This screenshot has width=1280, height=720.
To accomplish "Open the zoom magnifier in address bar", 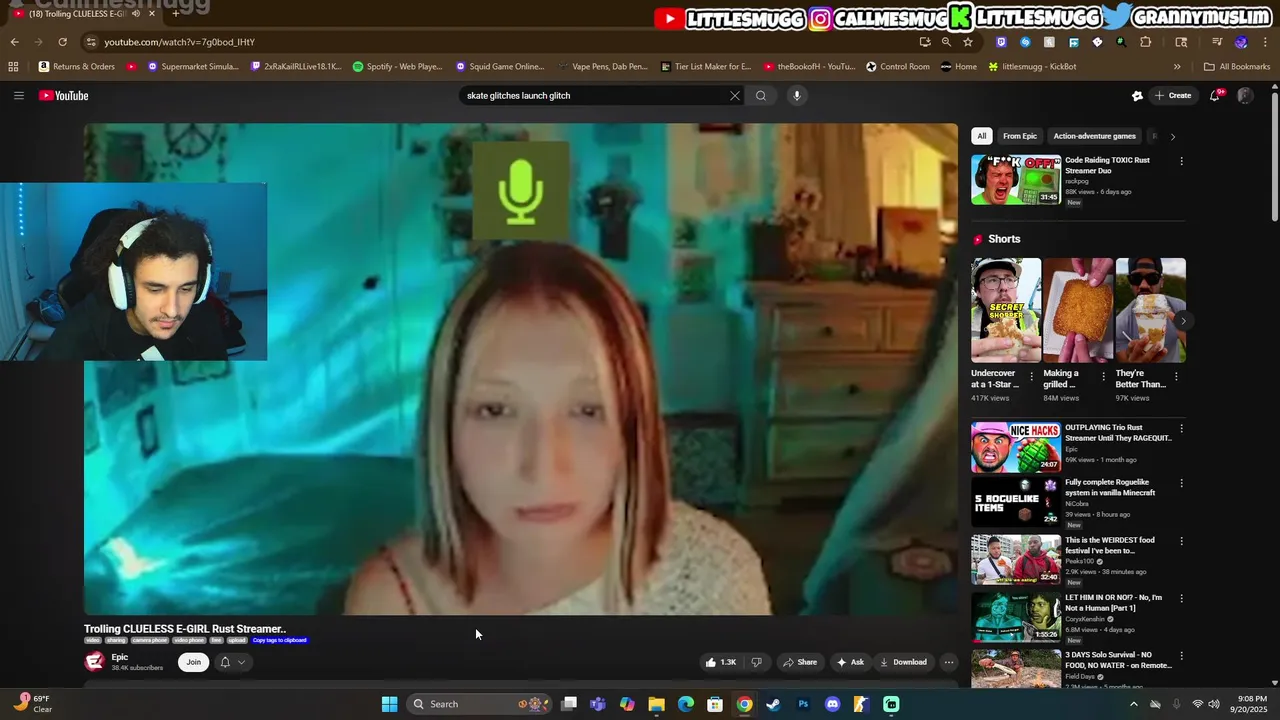I will tap(946, 42).
